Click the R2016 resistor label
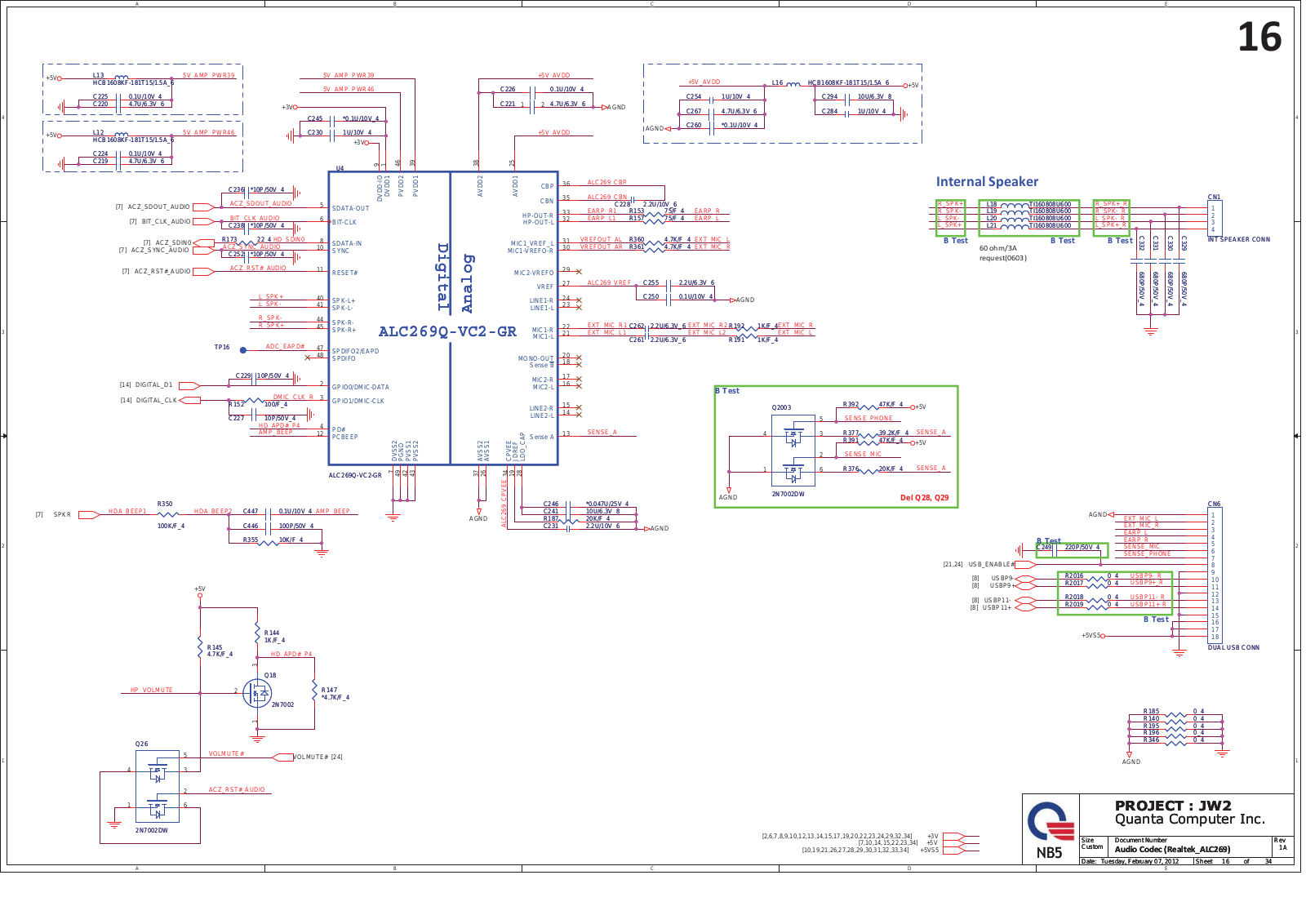The width and height of the screenshot is (1306, 924). 1074,576
